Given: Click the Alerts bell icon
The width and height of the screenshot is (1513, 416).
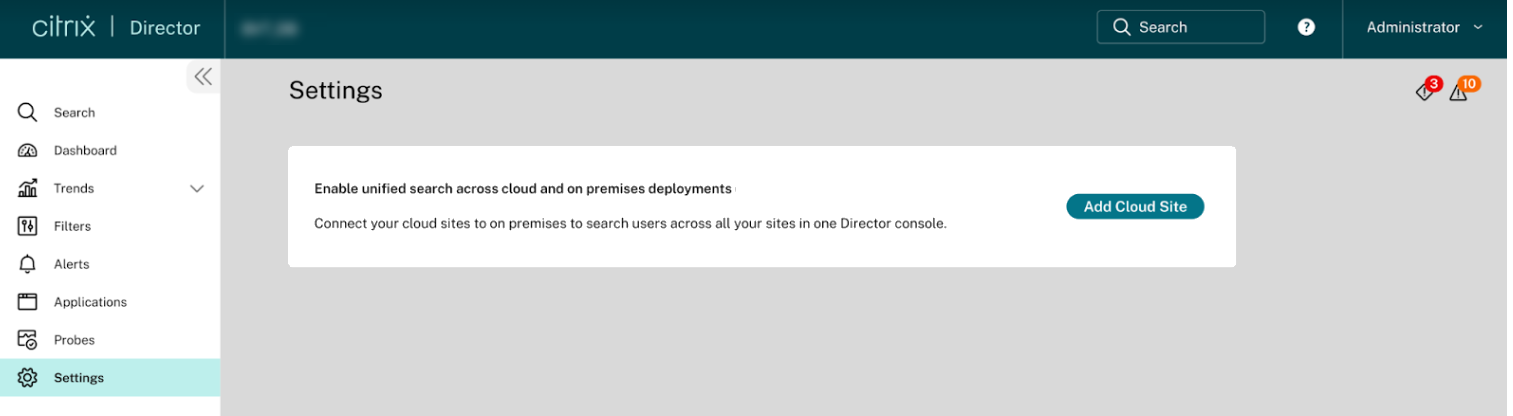Looking at the screenshot, I should [x=27, y=264].
